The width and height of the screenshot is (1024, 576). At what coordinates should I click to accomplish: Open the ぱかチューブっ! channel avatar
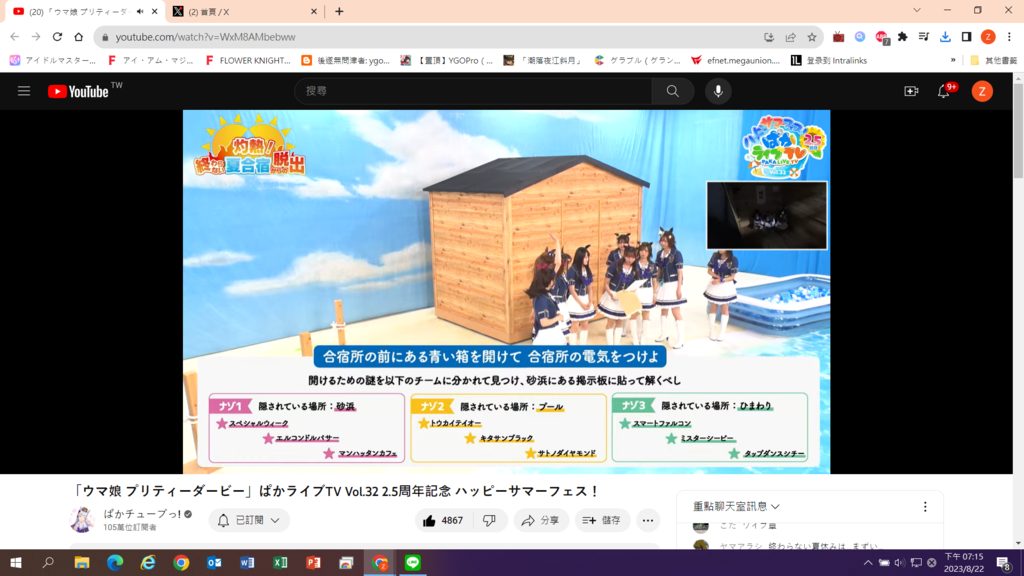[x=82, y=520]
